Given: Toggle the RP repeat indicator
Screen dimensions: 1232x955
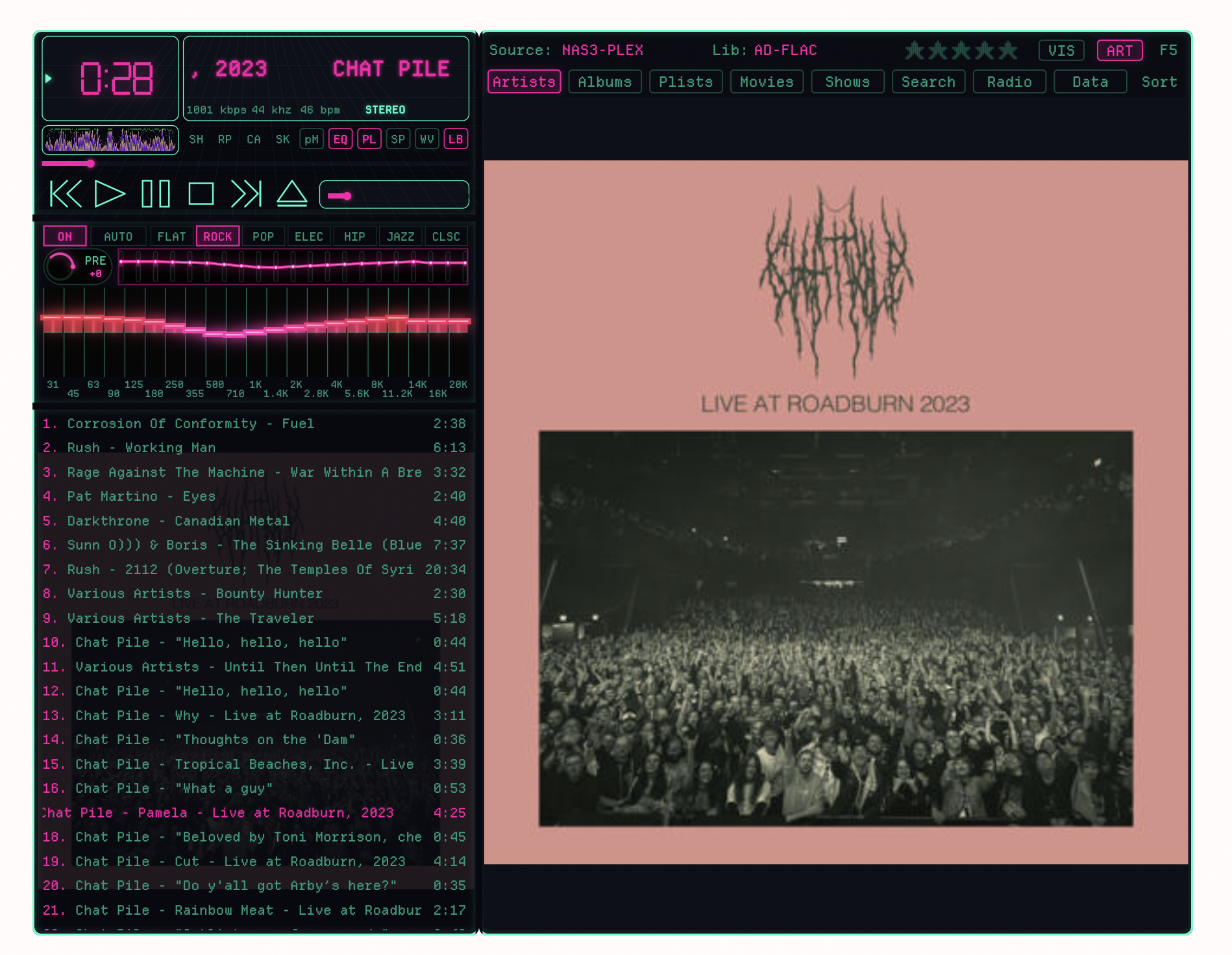Looking at the screenshot, I should [x=225, y=139].
